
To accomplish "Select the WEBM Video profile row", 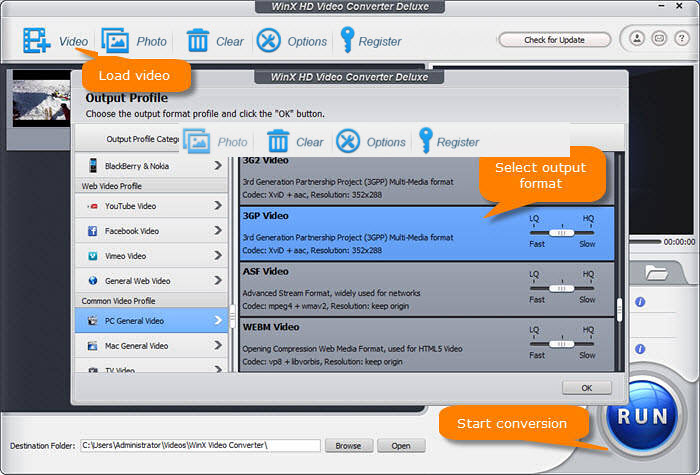I will click(427, 345).
